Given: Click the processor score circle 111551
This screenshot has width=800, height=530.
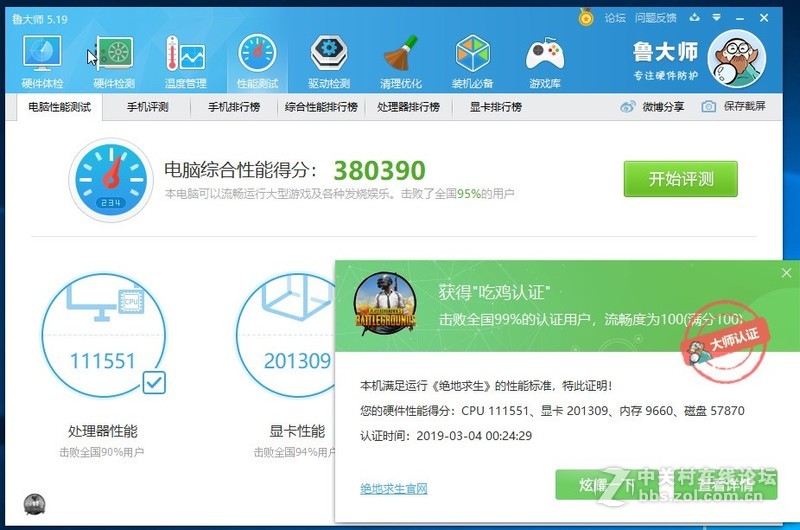Looking at the screenshot, I should (104, 335).
